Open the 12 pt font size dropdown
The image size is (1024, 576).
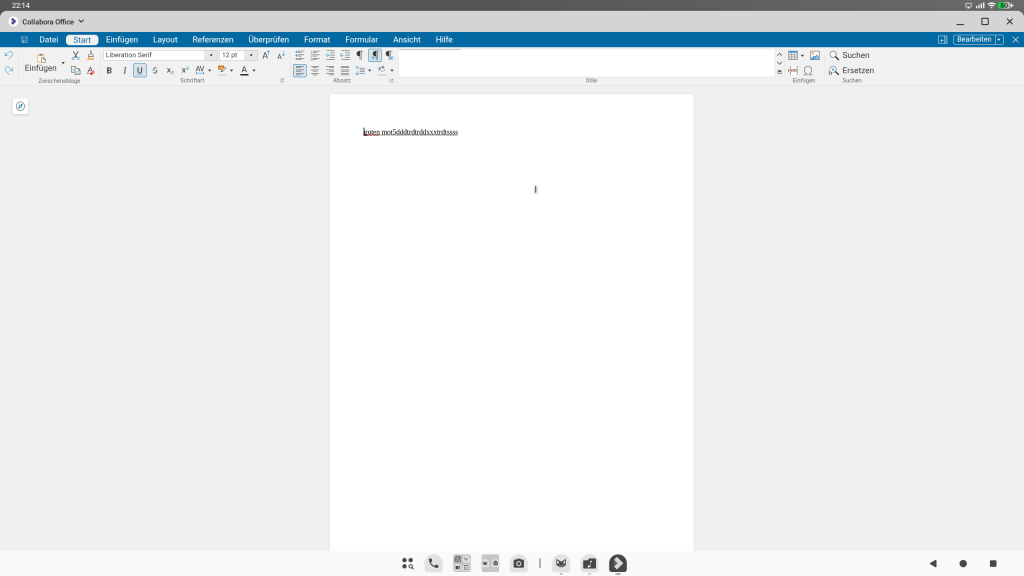[x=251, y=56]
